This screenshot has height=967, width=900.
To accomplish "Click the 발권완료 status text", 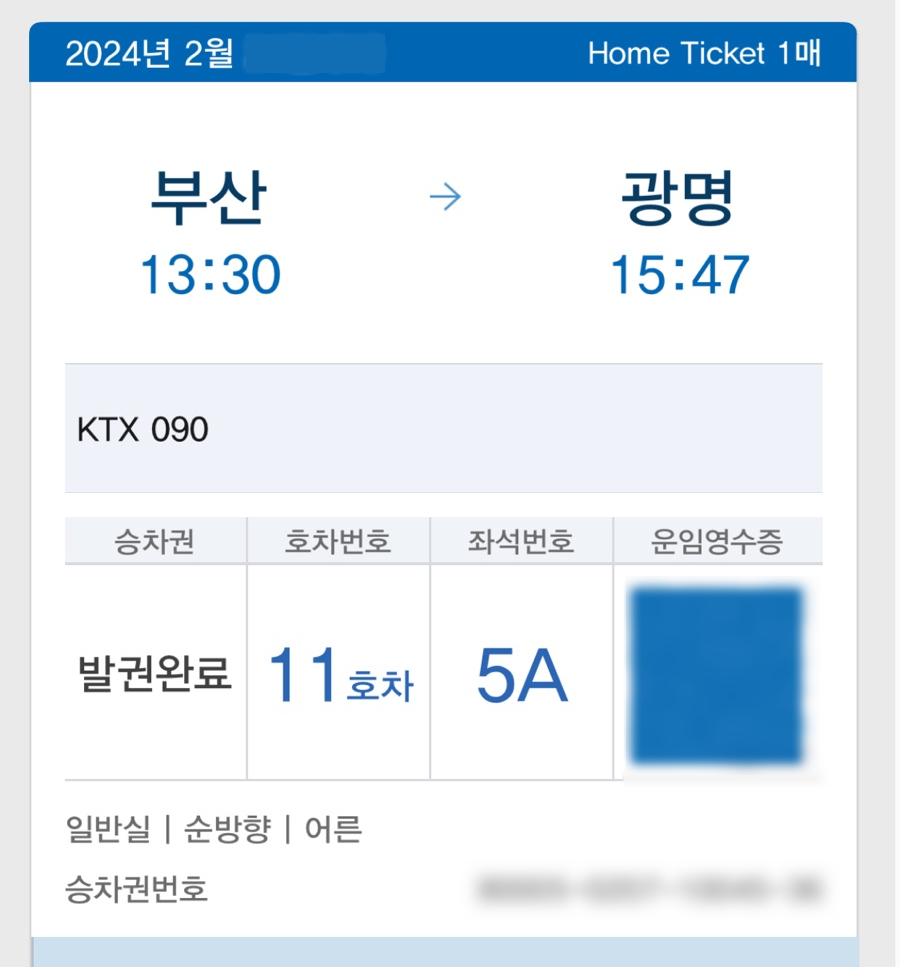I will coord(155,675).
